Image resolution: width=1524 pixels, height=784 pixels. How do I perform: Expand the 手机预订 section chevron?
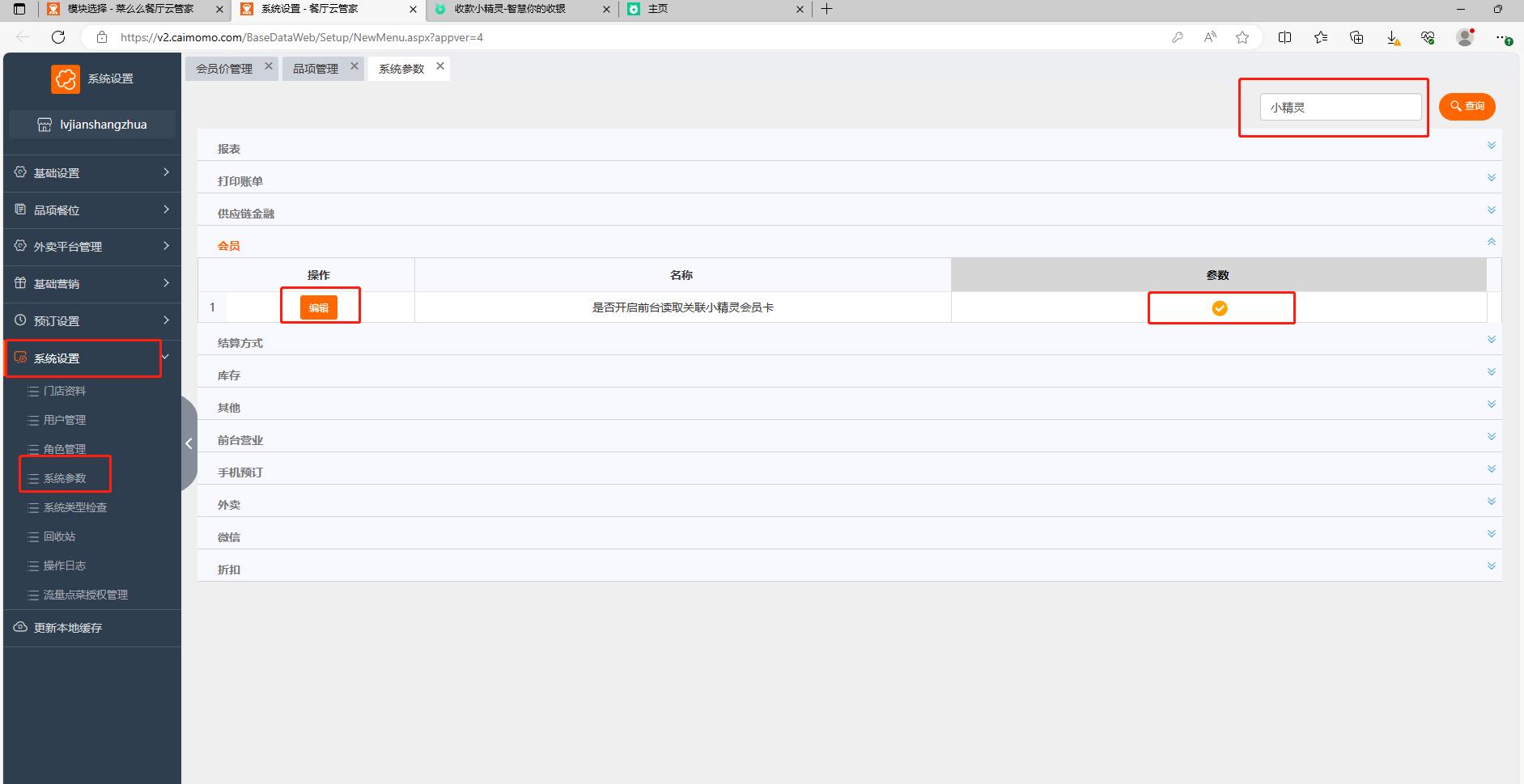tap(1491, 469)
